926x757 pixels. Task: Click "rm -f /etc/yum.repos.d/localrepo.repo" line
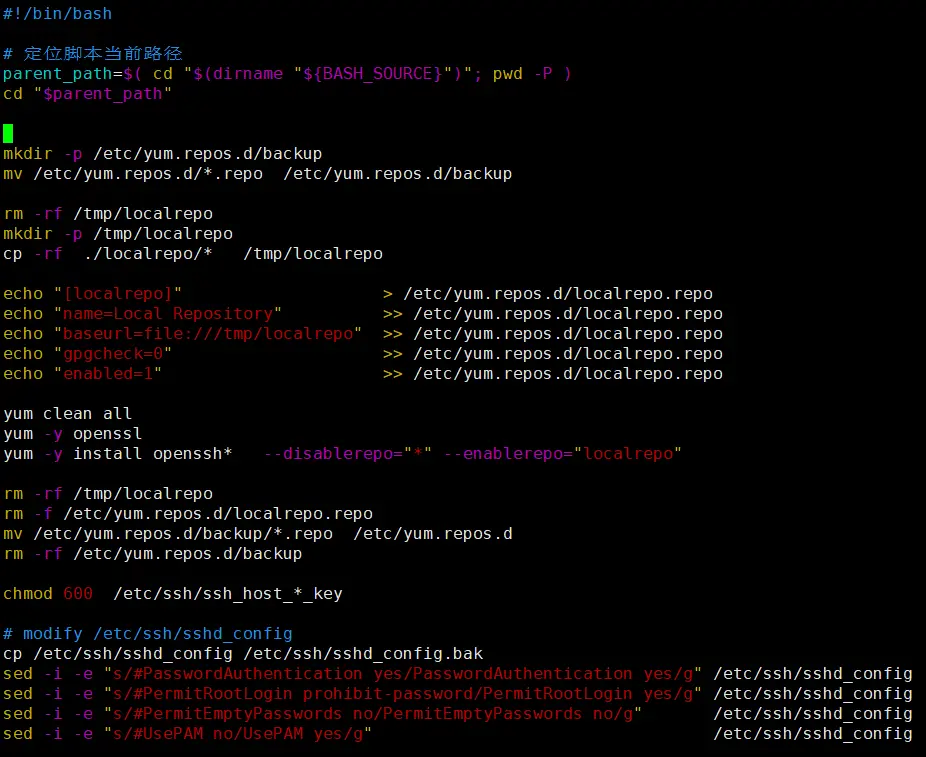coord(188,514)
